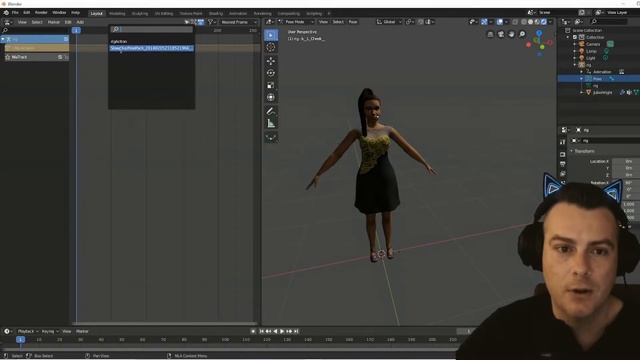Viewport: 640px width, 360px height.
Task: Select the Transform tool
Action: click(x=271, y=98)
